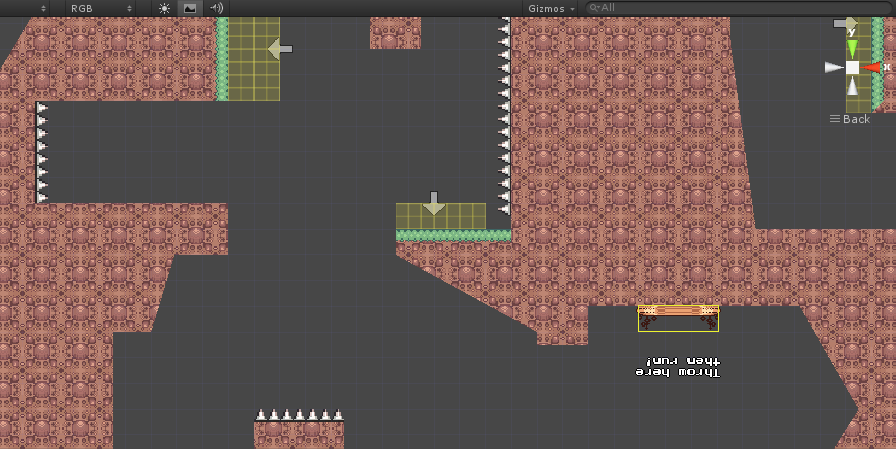Viewport: 896px width, 449px height.
Task: Select the yellow grid zone beside left arrow
Action: (254, 59)
